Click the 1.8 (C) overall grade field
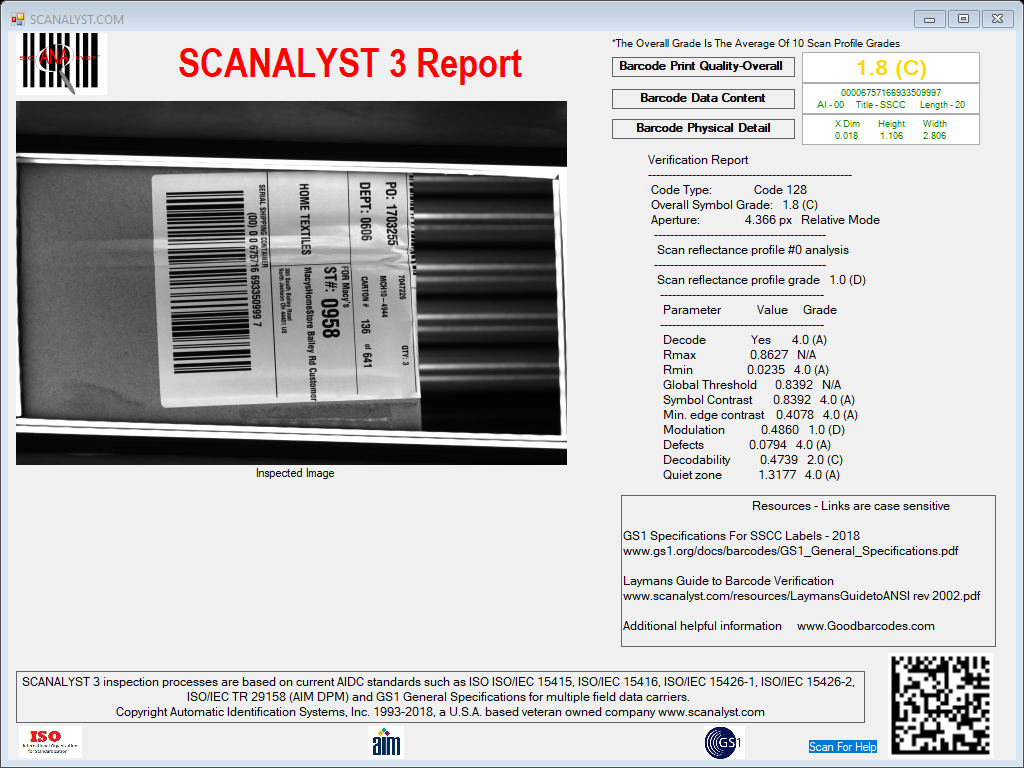The image size is (1024, 768). tap(891, 67)
